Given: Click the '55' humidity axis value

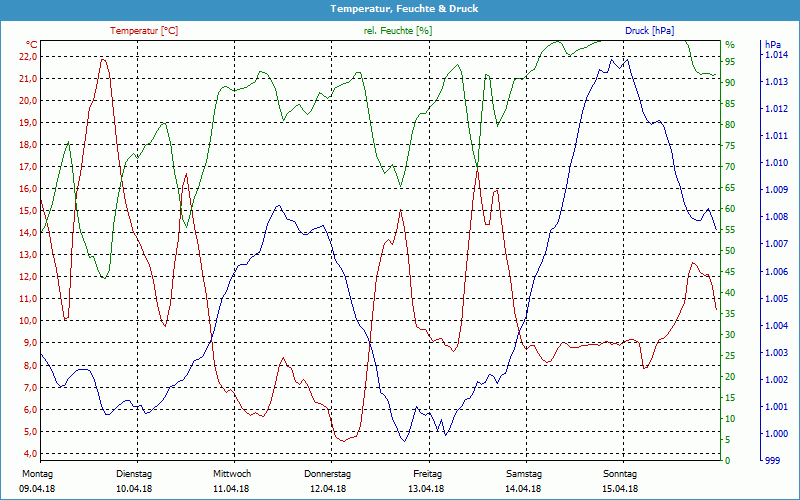Looking at the screenshot, I should coord(730,230).
